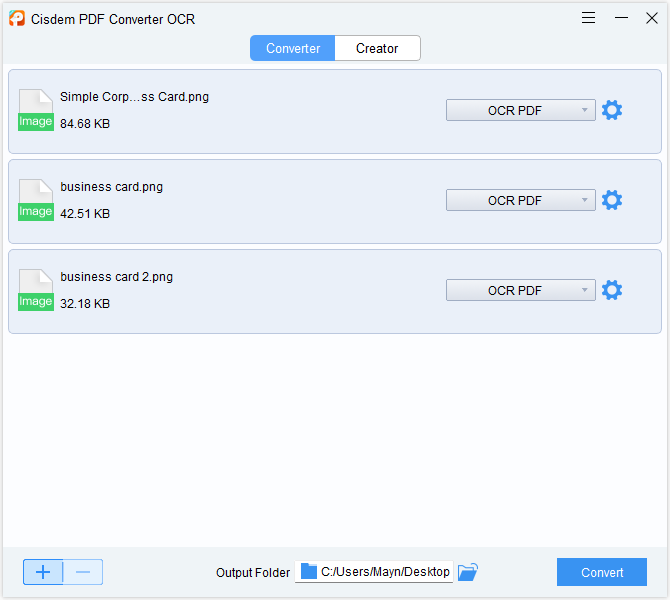Click the output folder path C:/Users/Mayn/Desktop
Image resolution: width=670 pixels, height=600 pixels.
click(x=385, y=571)
